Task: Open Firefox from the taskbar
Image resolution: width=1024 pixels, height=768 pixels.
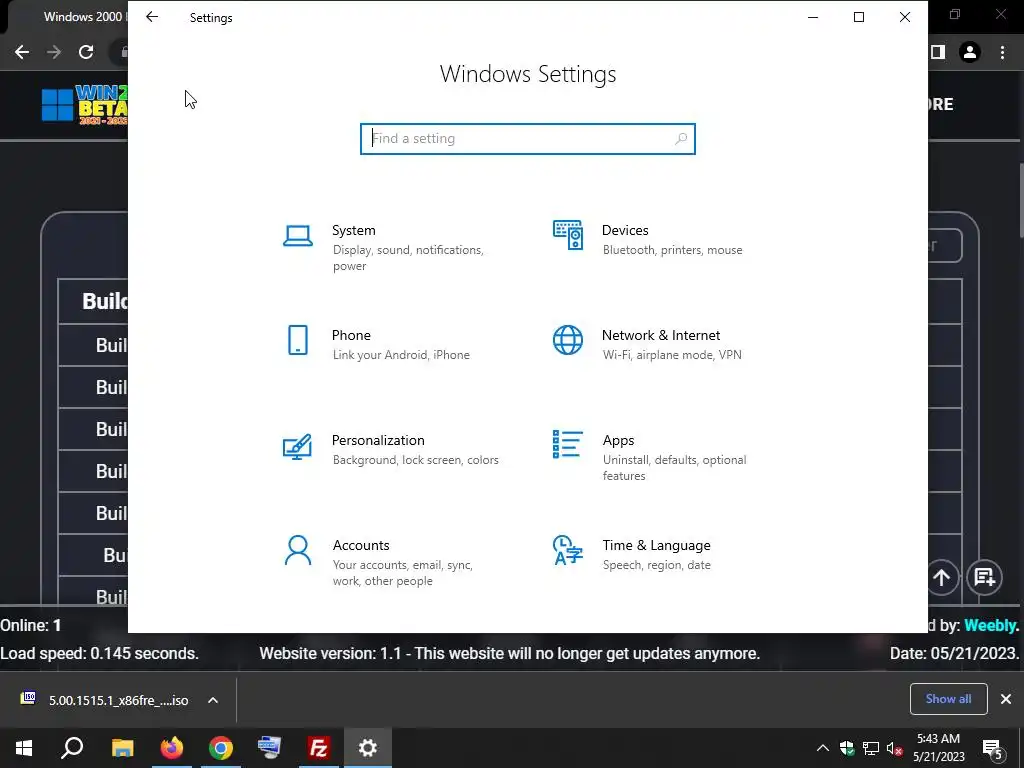Action: [172, 748]
